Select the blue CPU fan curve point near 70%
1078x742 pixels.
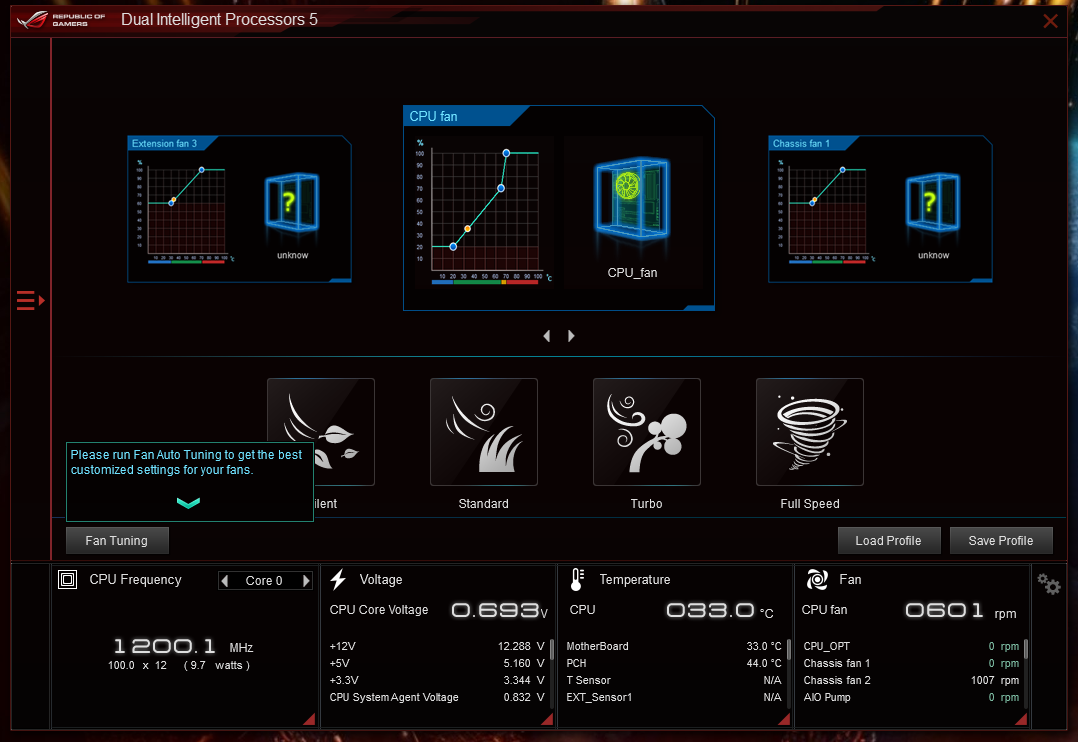point(501,188)
